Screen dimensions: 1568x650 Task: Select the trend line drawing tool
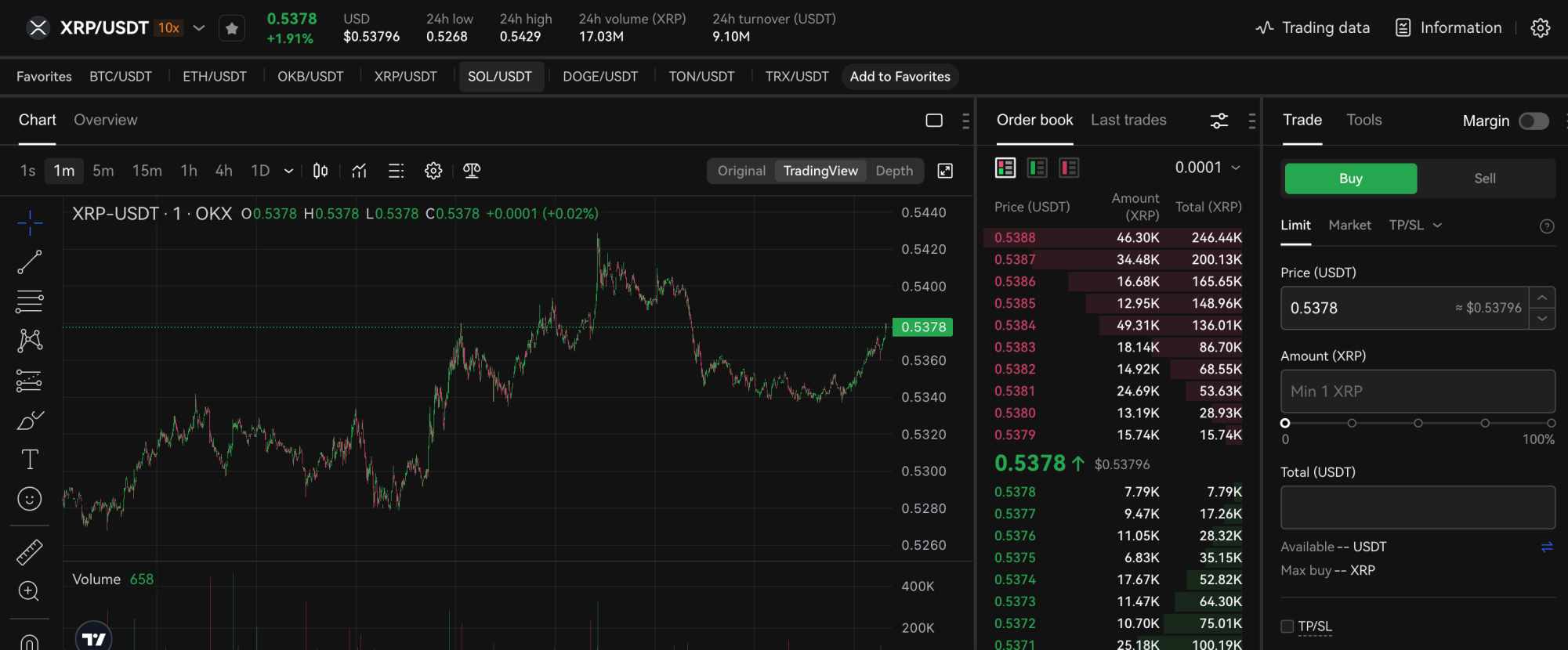tap(30, 262)
